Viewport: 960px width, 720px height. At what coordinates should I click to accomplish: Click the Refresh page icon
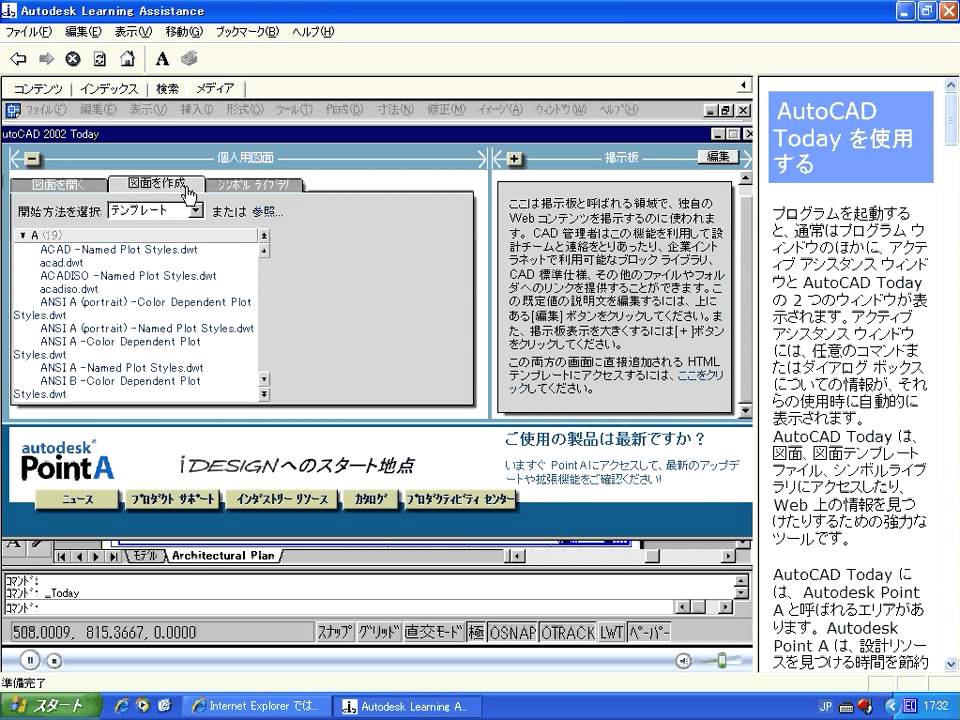(x=100, y=59)
